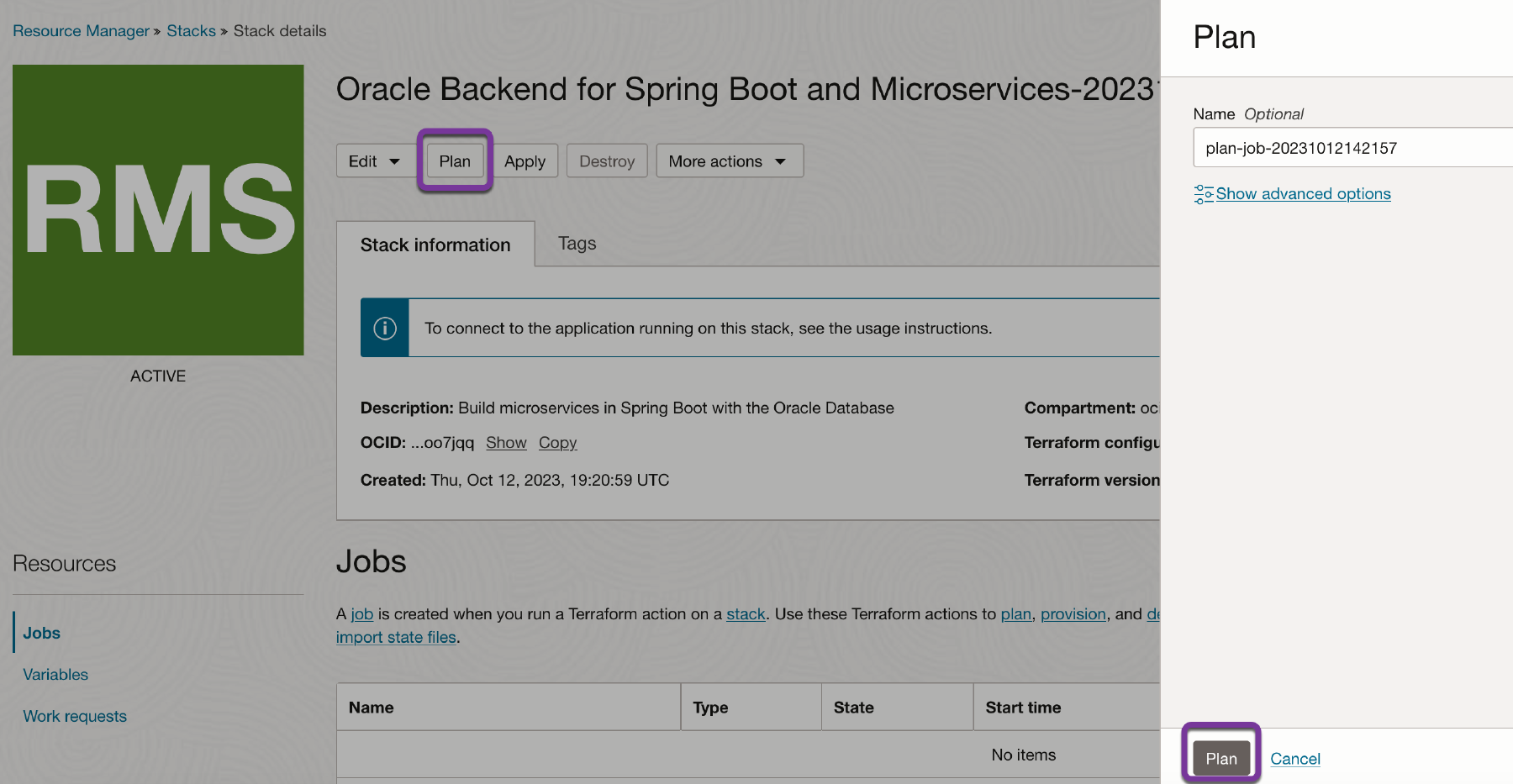The height and width of the screenshot is (784, 1513).
Task: Click the RMS stack logo thumbnail
Action: coord(158,210)
